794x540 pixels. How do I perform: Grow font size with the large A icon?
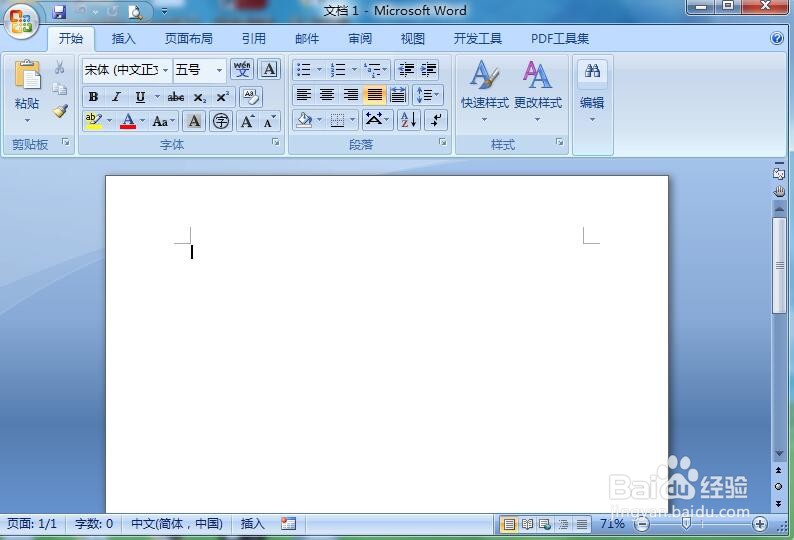tap(248, 121)
